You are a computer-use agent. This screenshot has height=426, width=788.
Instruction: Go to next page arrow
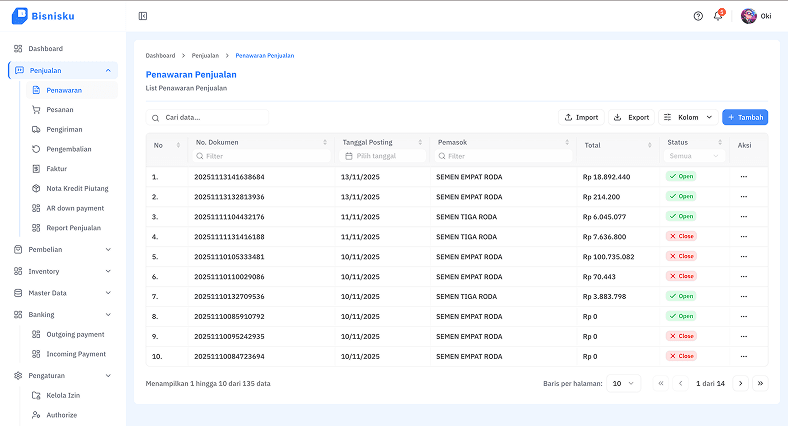(x=740, y=383)
